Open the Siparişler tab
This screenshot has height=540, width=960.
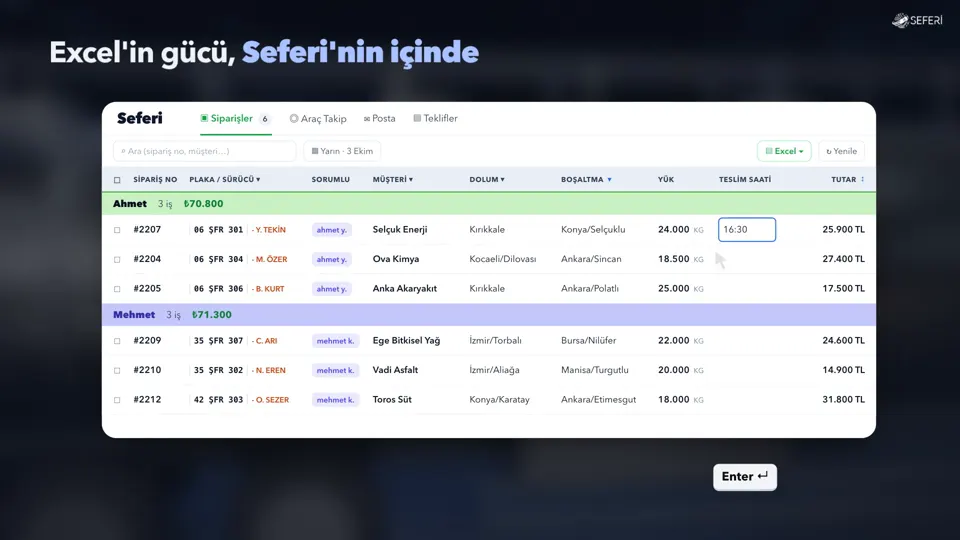(235, 119)
